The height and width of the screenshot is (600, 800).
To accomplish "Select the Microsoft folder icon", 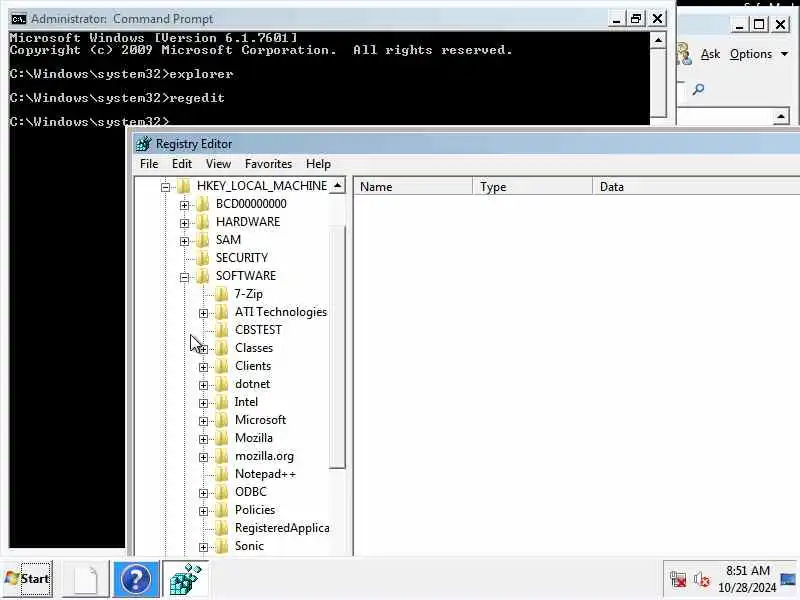I will click(x=221, y=420).
